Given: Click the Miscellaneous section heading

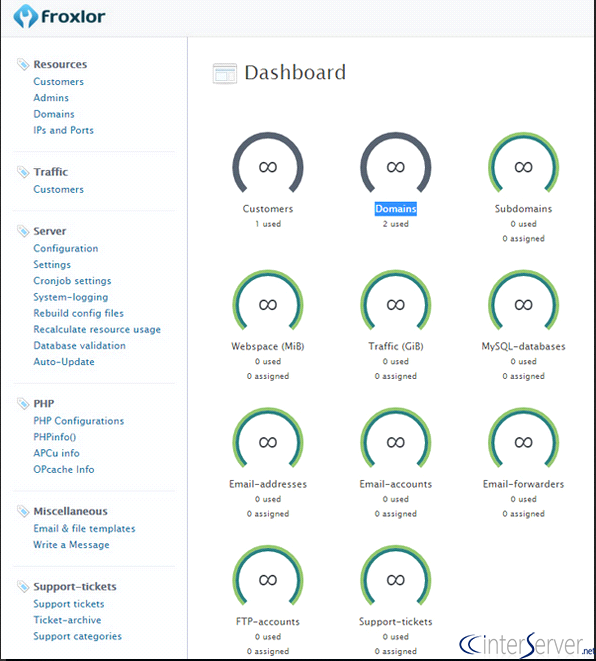Looking at the screenshot, I should click(x=70, y=511).
